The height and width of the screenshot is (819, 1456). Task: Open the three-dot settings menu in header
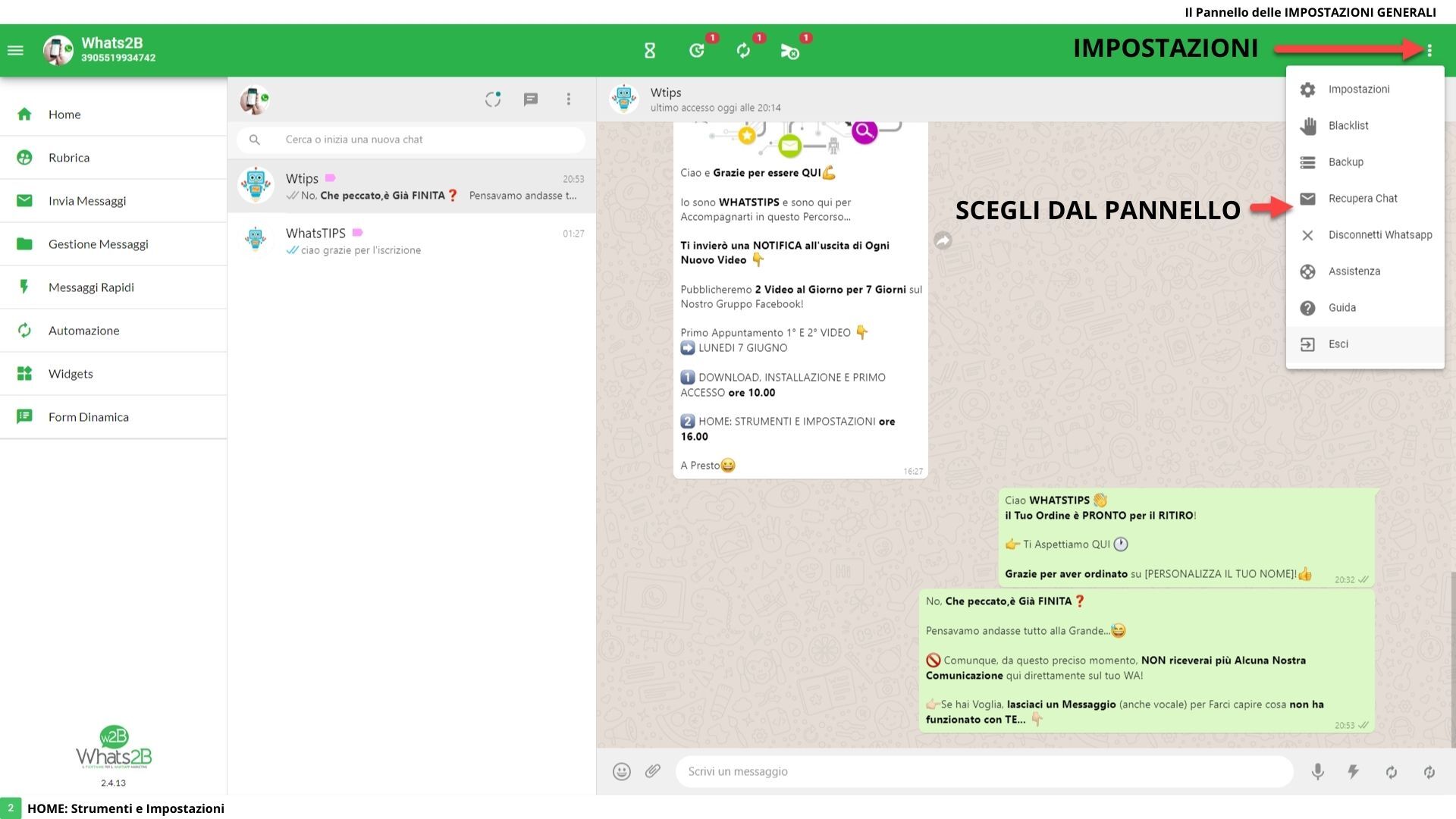[x=1429, y=51]
